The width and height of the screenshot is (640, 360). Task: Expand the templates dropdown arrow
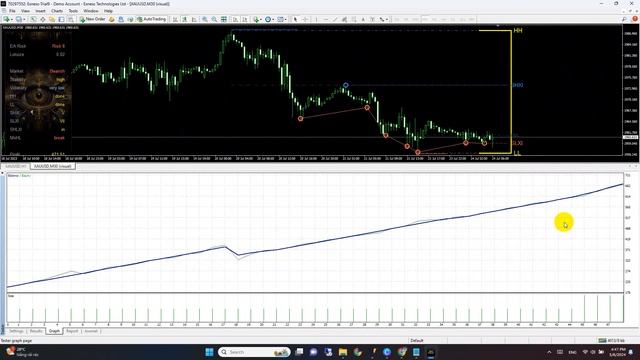click(286, 19)
